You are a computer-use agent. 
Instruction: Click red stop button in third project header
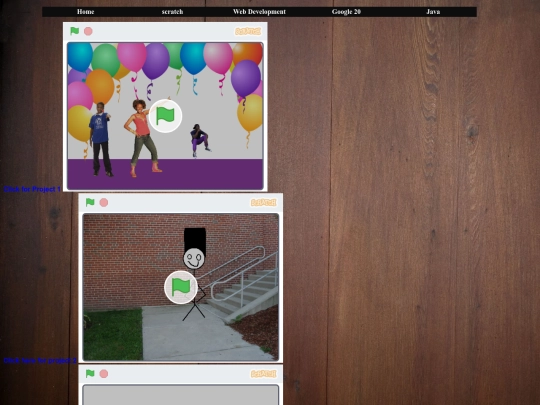(104, 374)
